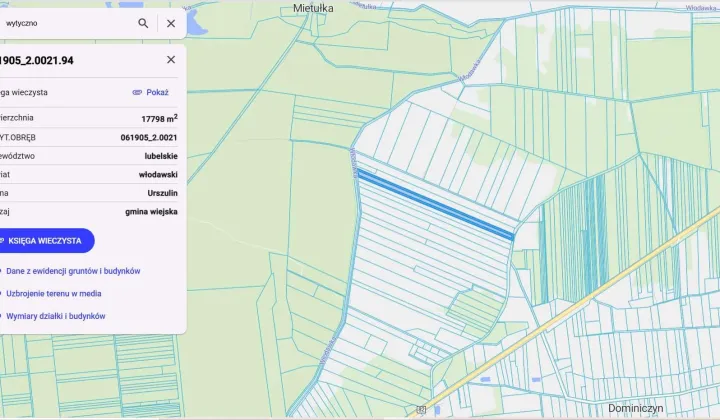Expand Wymiary działki i budynków section
Image resolution: width=720 pixels, height=420 pixels.
click(55, 316)
